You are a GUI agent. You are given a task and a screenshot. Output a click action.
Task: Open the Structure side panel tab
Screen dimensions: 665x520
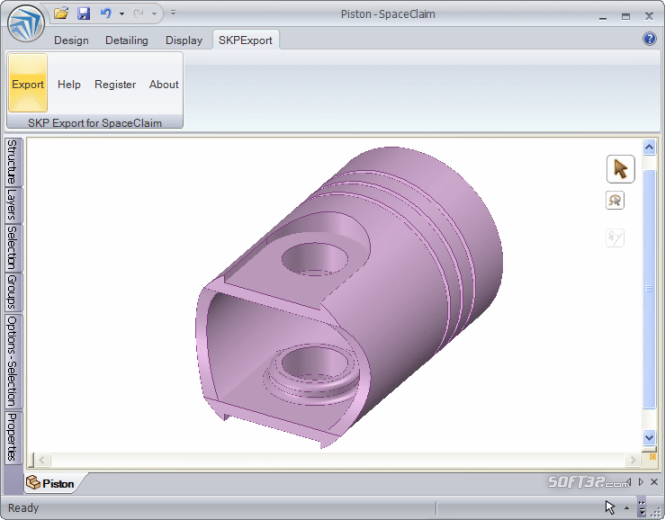[x=13, y=162]
